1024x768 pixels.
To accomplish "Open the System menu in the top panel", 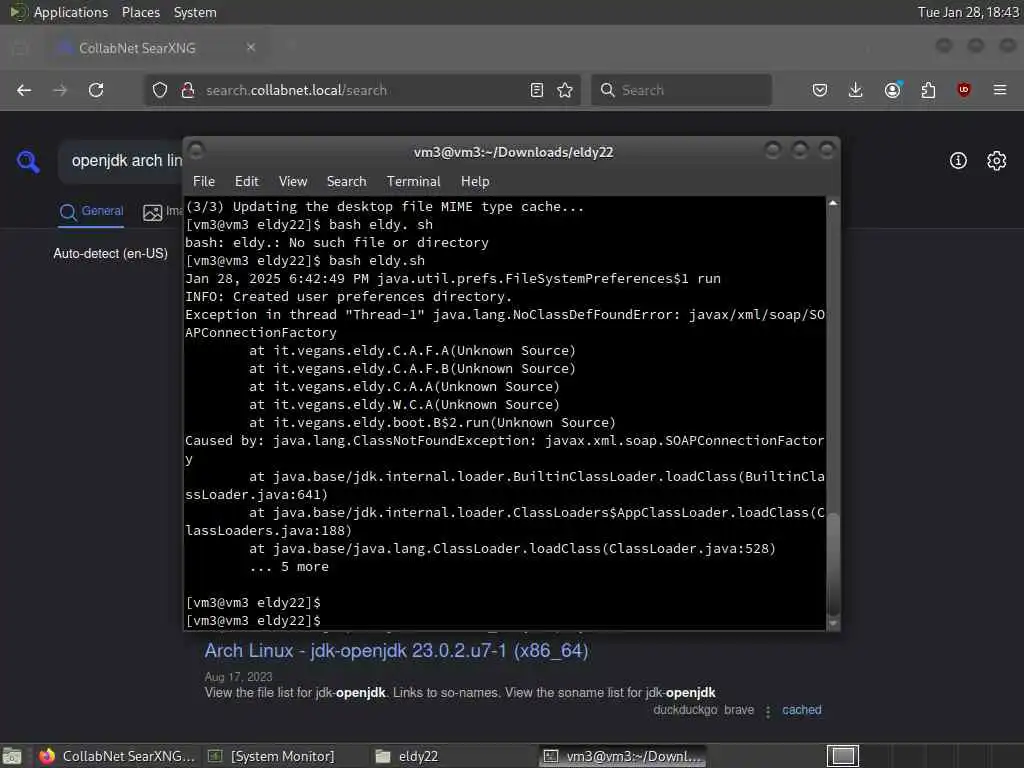I will point(195,12).
